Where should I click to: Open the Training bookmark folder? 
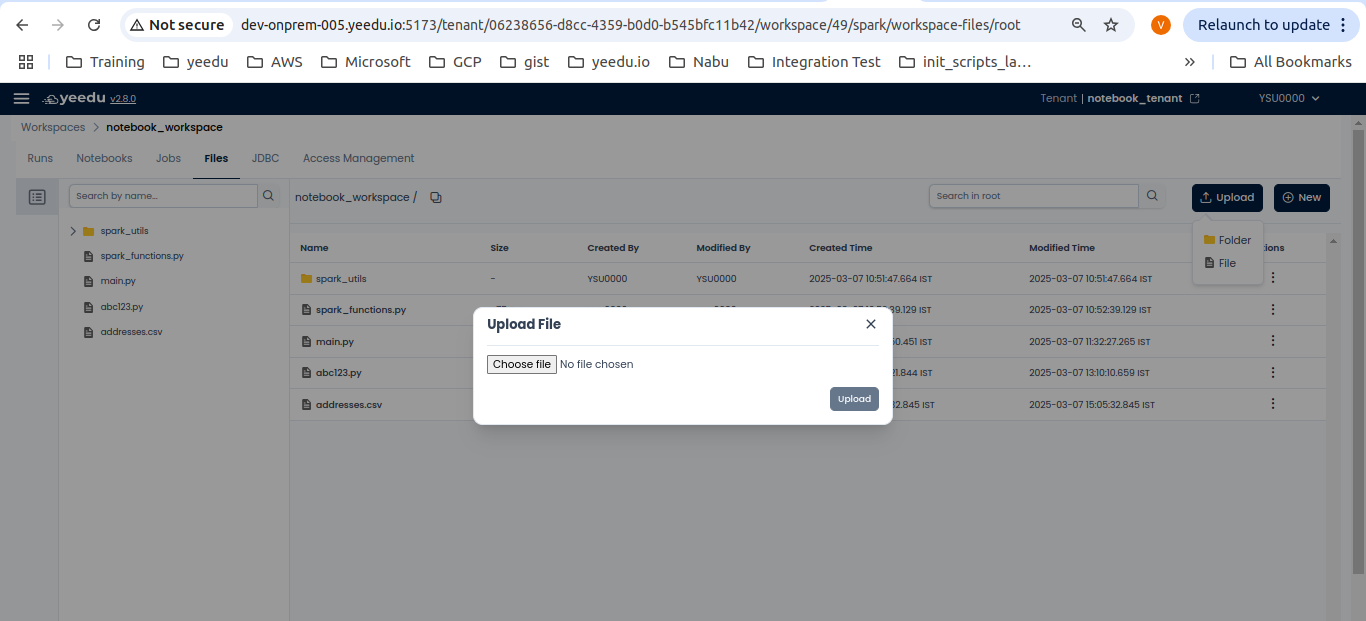click(105, 62)
